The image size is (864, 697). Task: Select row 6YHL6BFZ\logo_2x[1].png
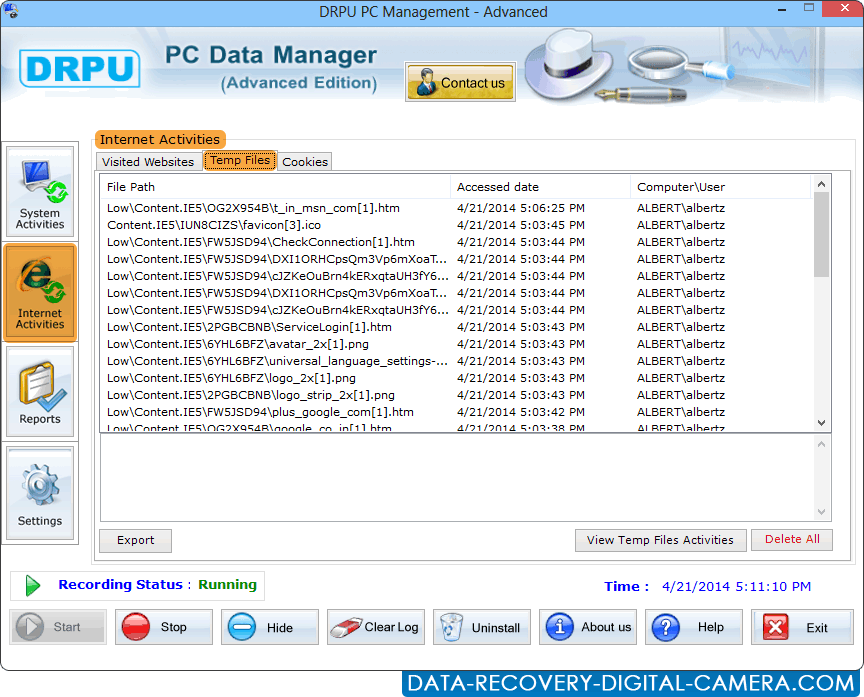(x=456, y=379)
